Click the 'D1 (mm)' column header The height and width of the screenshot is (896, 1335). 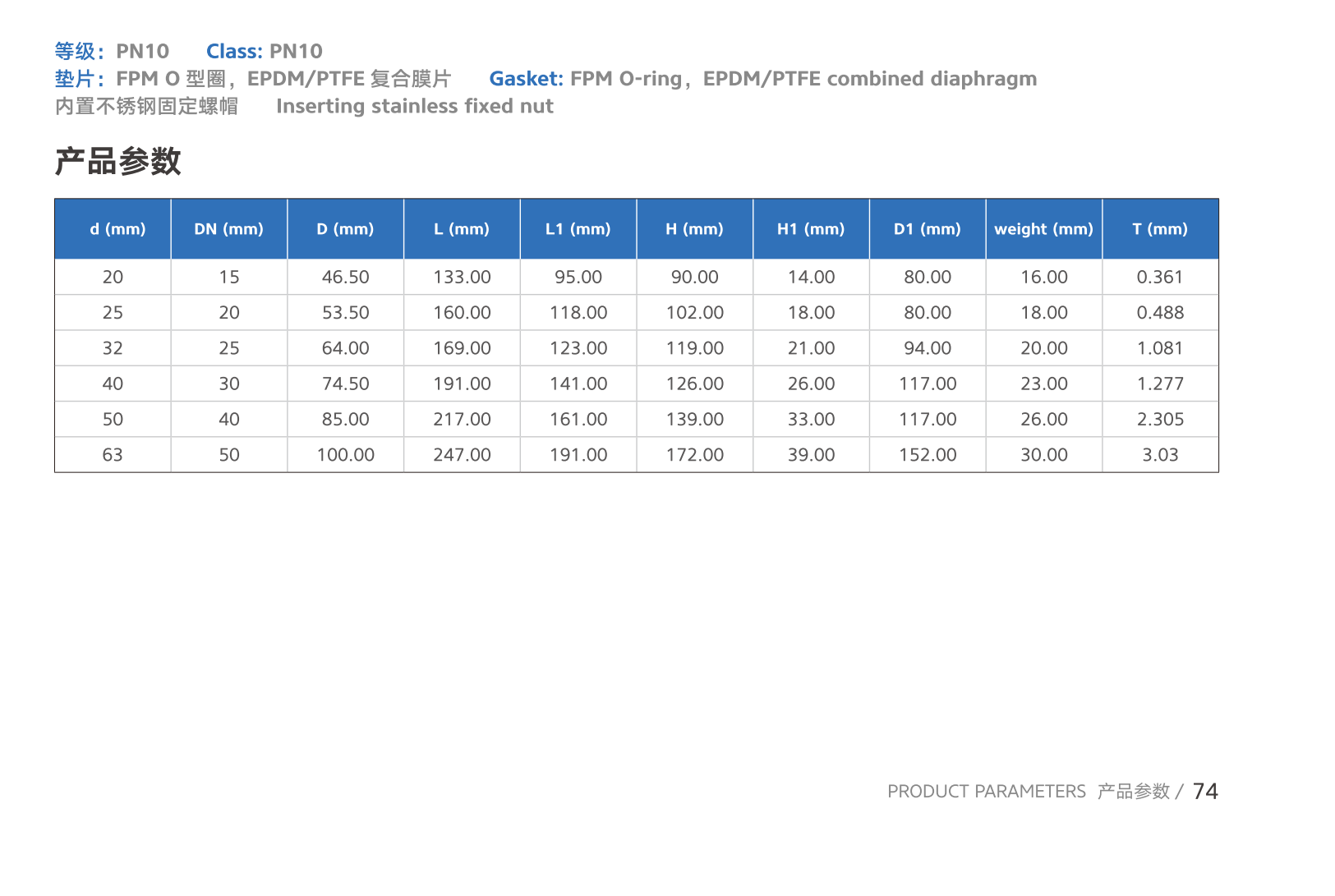pyautogui.click(x=928, y=229)
